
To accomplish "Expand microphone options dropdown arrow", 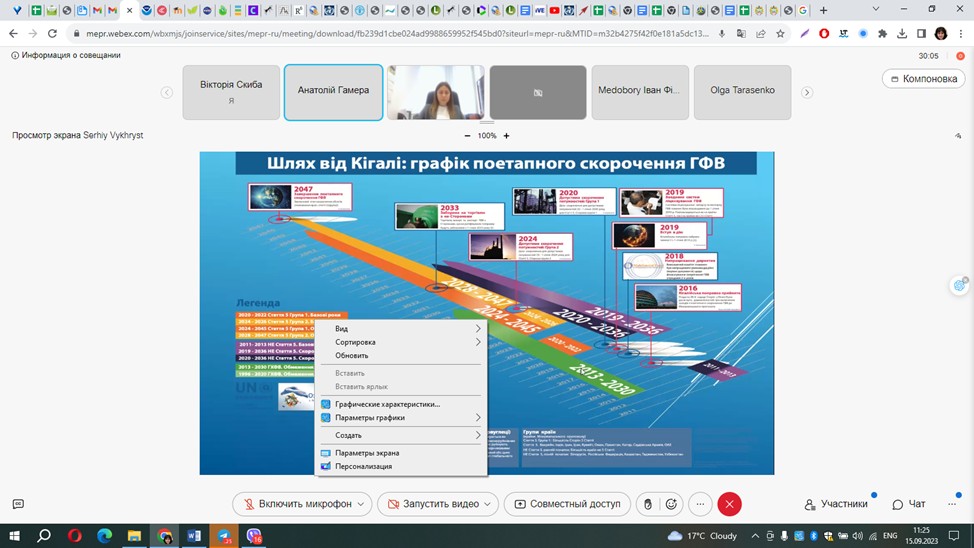I will [361, 504].
